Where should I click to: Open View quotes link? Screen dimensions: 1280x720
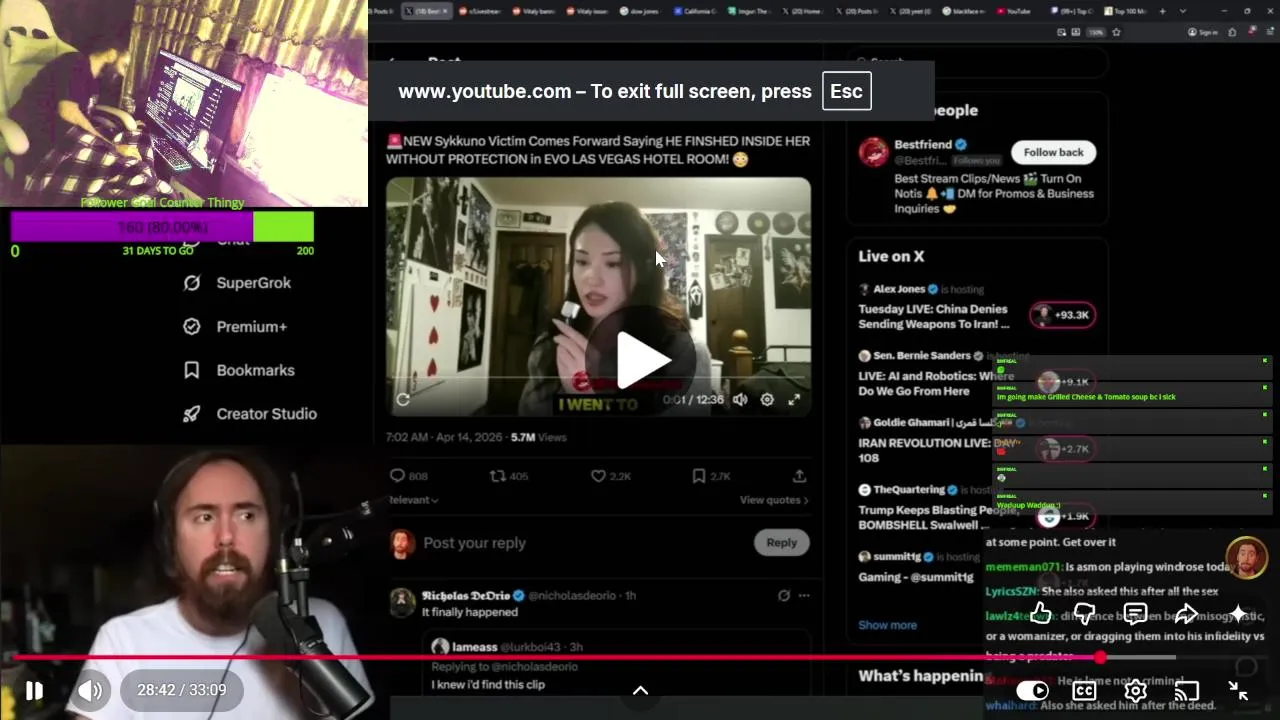pyautogui.click(x=774, y=500)
